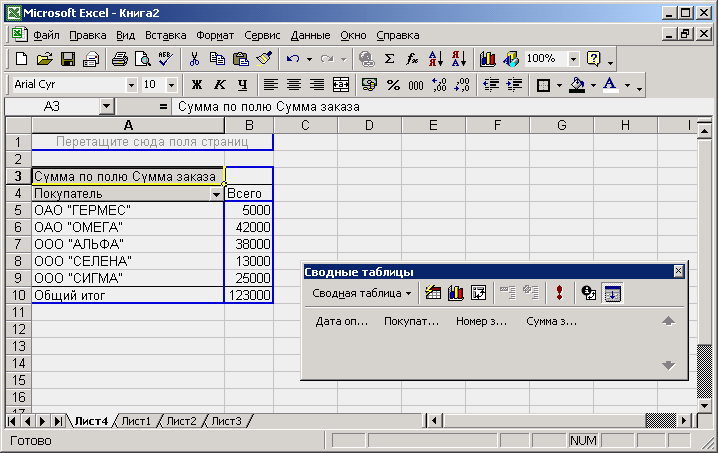Format report icon in PivotTable toolbar
The image size is (718, 453).
433,293
